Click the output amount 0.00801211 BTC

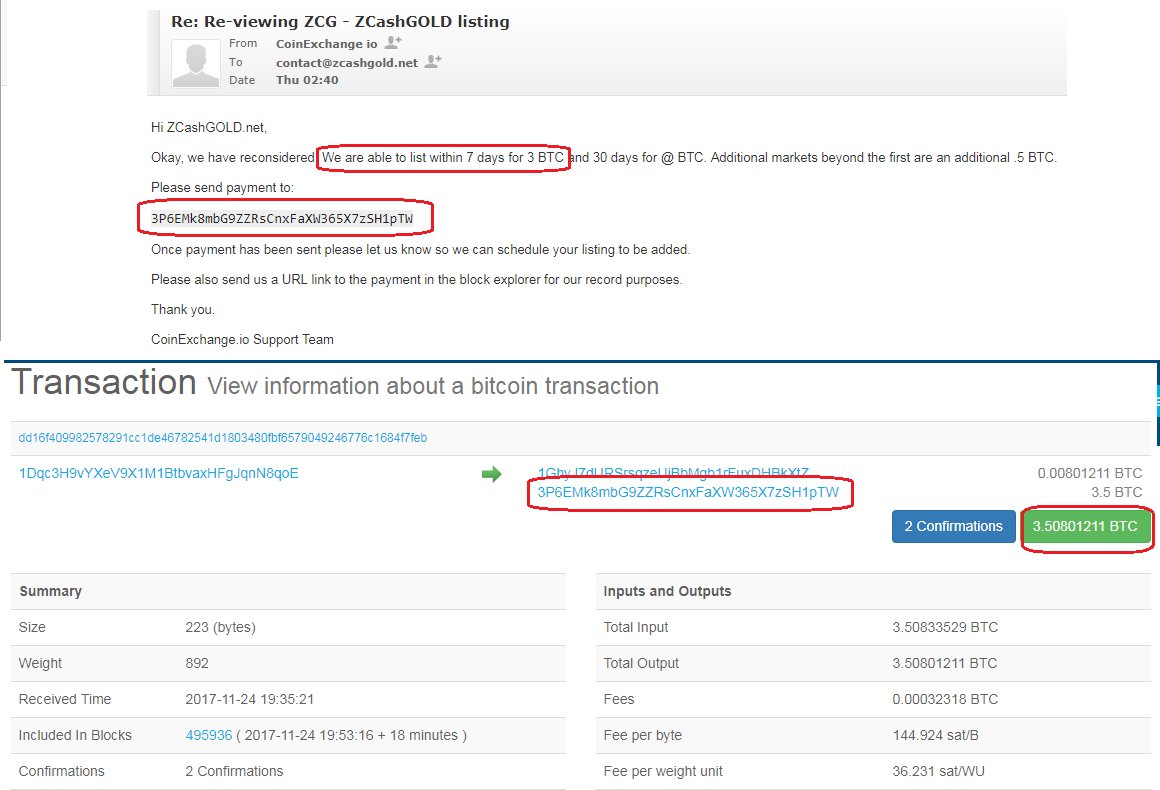(x=1090, y=473)
